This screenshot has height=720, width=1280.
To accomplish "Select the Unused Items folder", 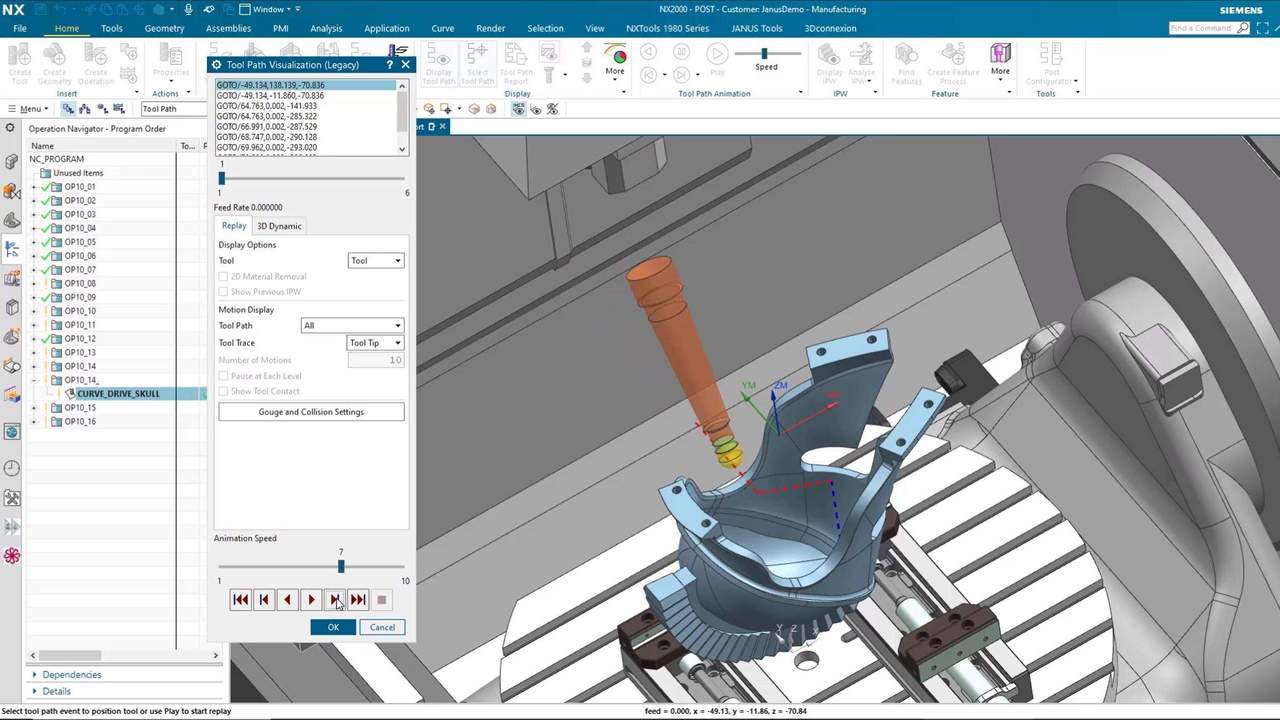I will 78,173.
